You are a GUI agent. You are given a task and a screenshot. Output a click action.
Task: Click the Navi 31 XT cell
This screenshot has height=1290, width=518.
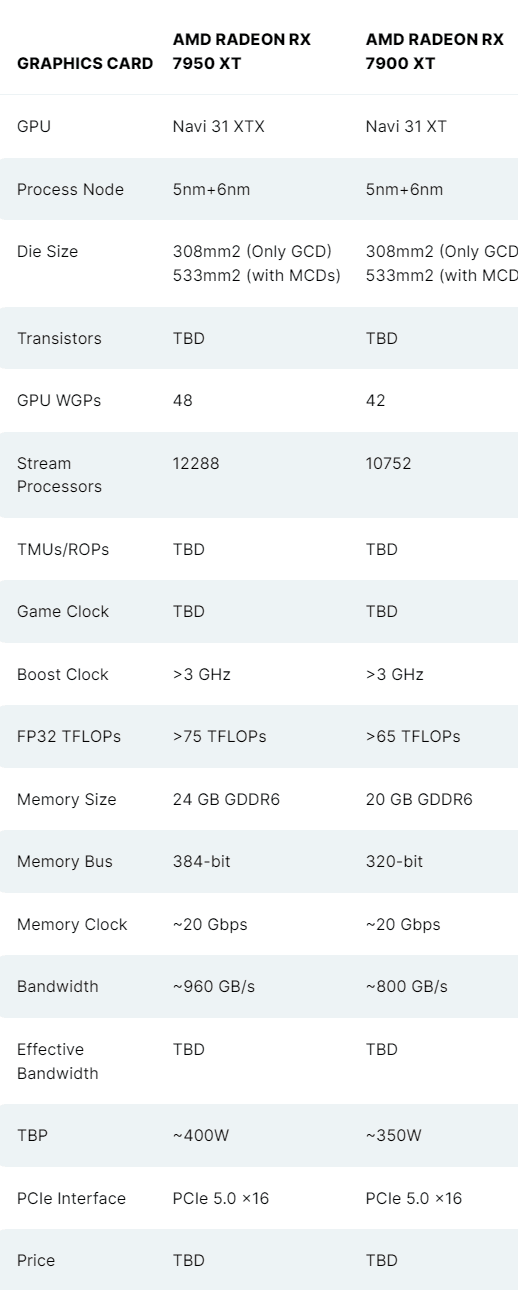coord(407,127)
